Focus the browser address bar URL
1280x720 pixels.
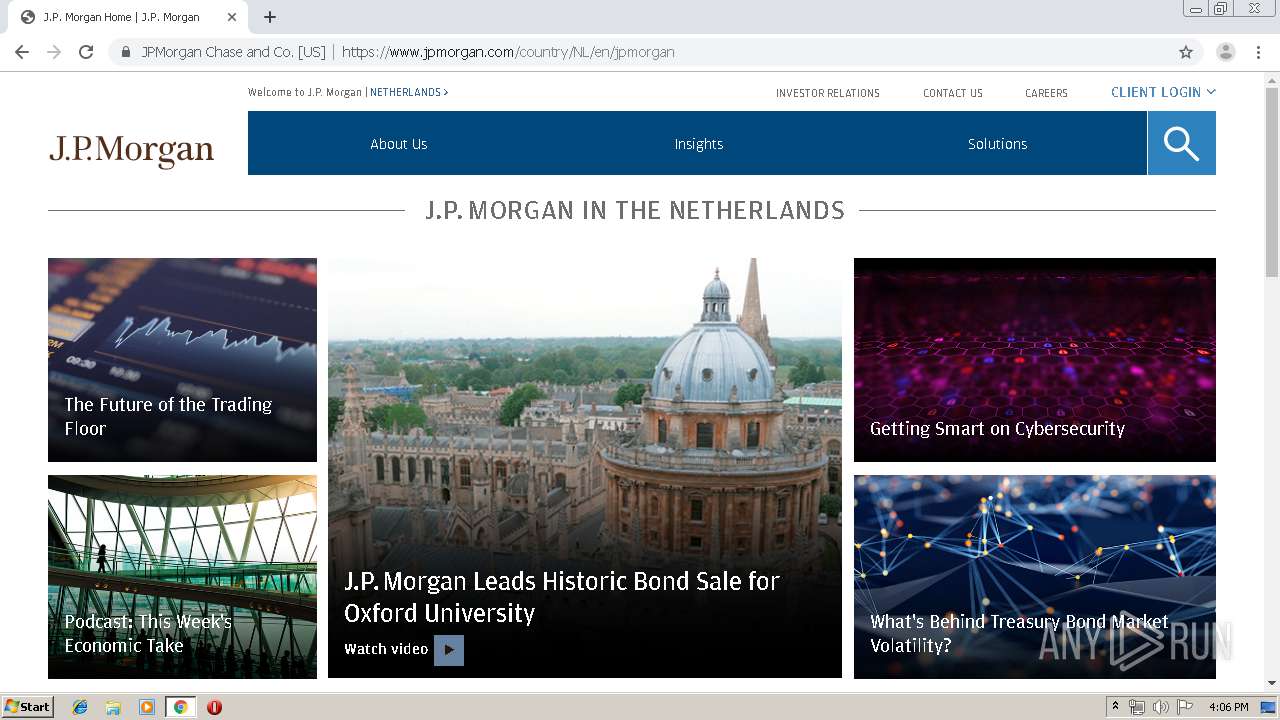pos(508,52)
